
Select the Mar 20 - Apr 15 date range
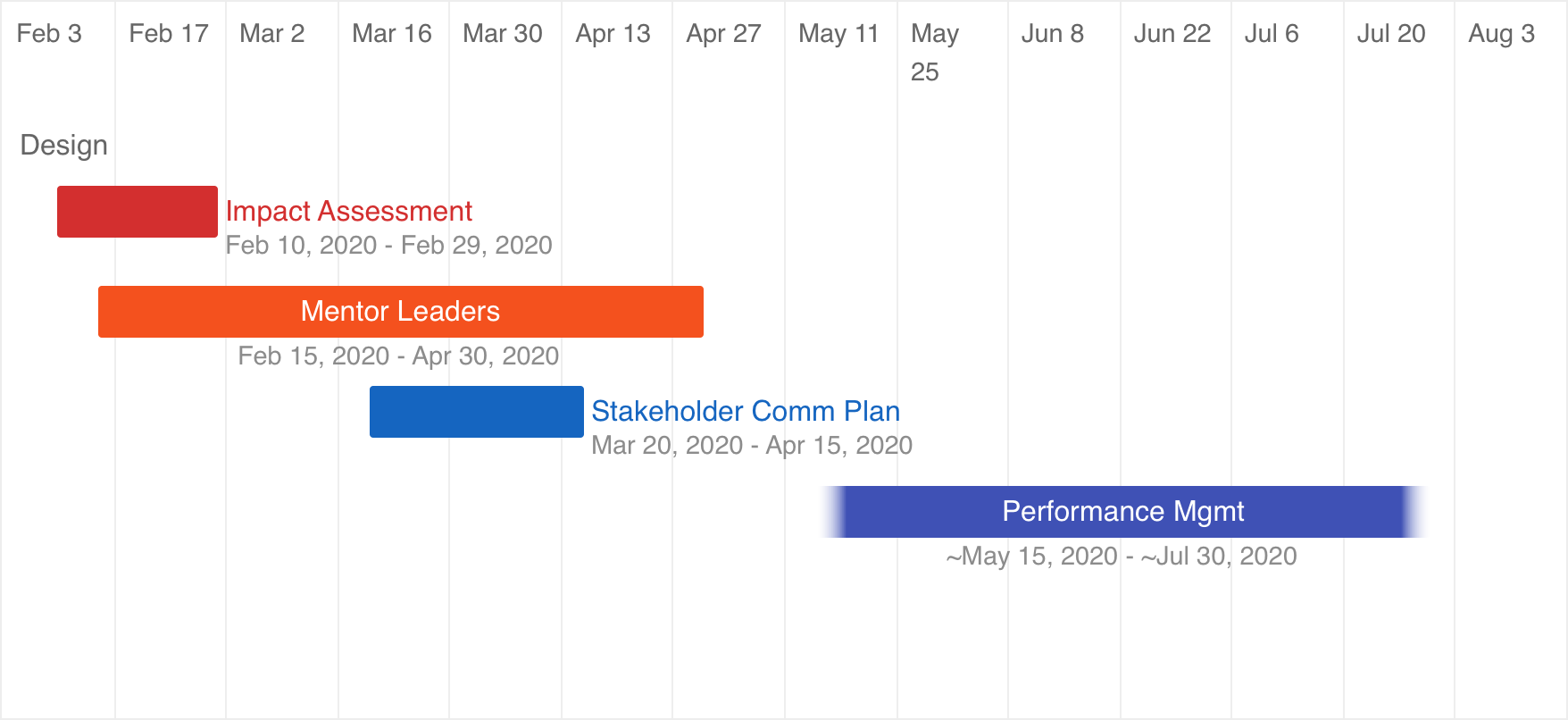click(x=752, y=445)
